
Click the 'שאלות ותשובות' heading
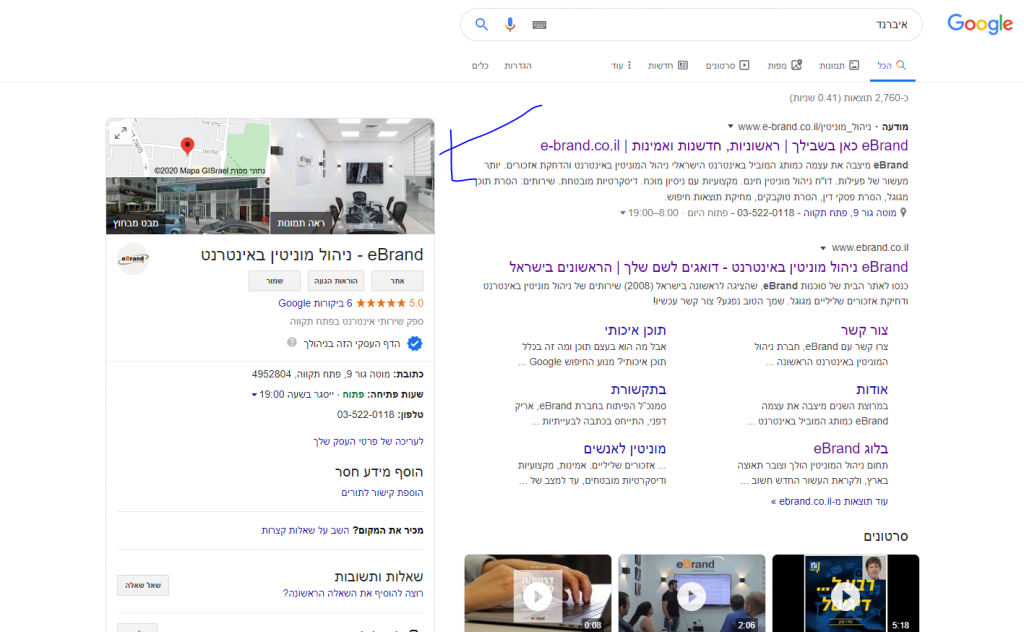(379, 577)
